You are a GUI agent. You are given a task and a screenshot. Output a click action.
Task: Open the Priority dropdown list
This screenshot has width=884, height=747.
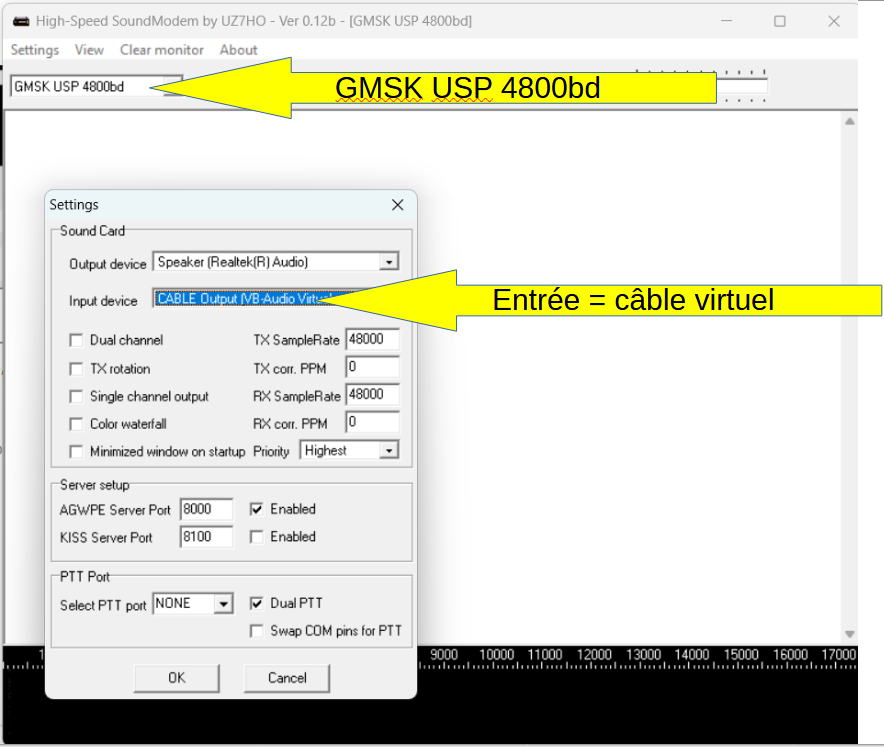click(x=389, y=451)
